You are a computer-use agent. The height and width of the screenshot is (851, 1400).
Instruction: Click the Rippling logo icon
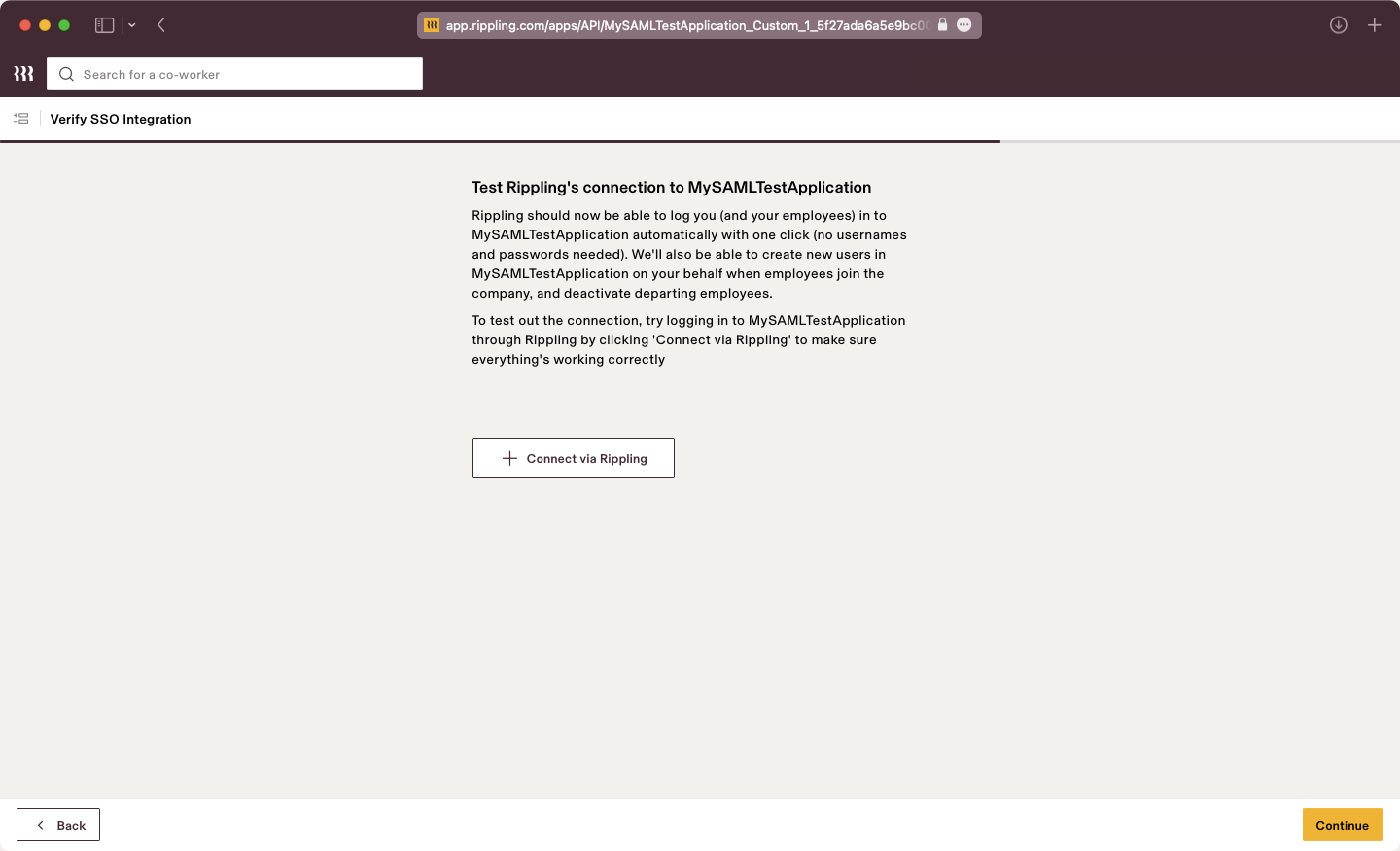[22, 73]
